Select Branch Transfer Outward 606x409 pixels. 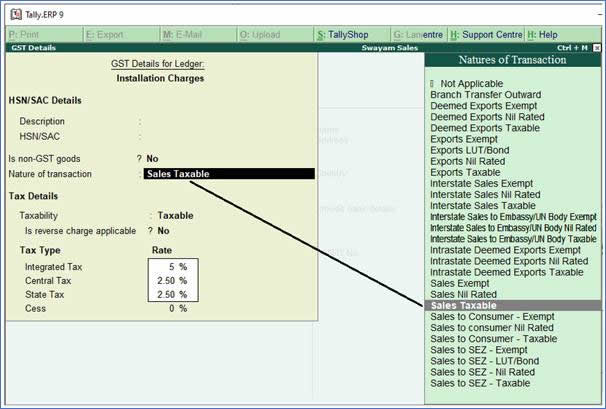click(x=485, y=95)
